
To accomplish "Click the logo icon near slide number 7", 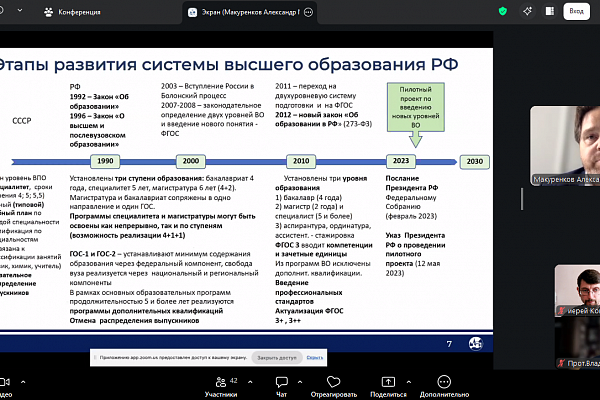I will (x=476, y=343).
